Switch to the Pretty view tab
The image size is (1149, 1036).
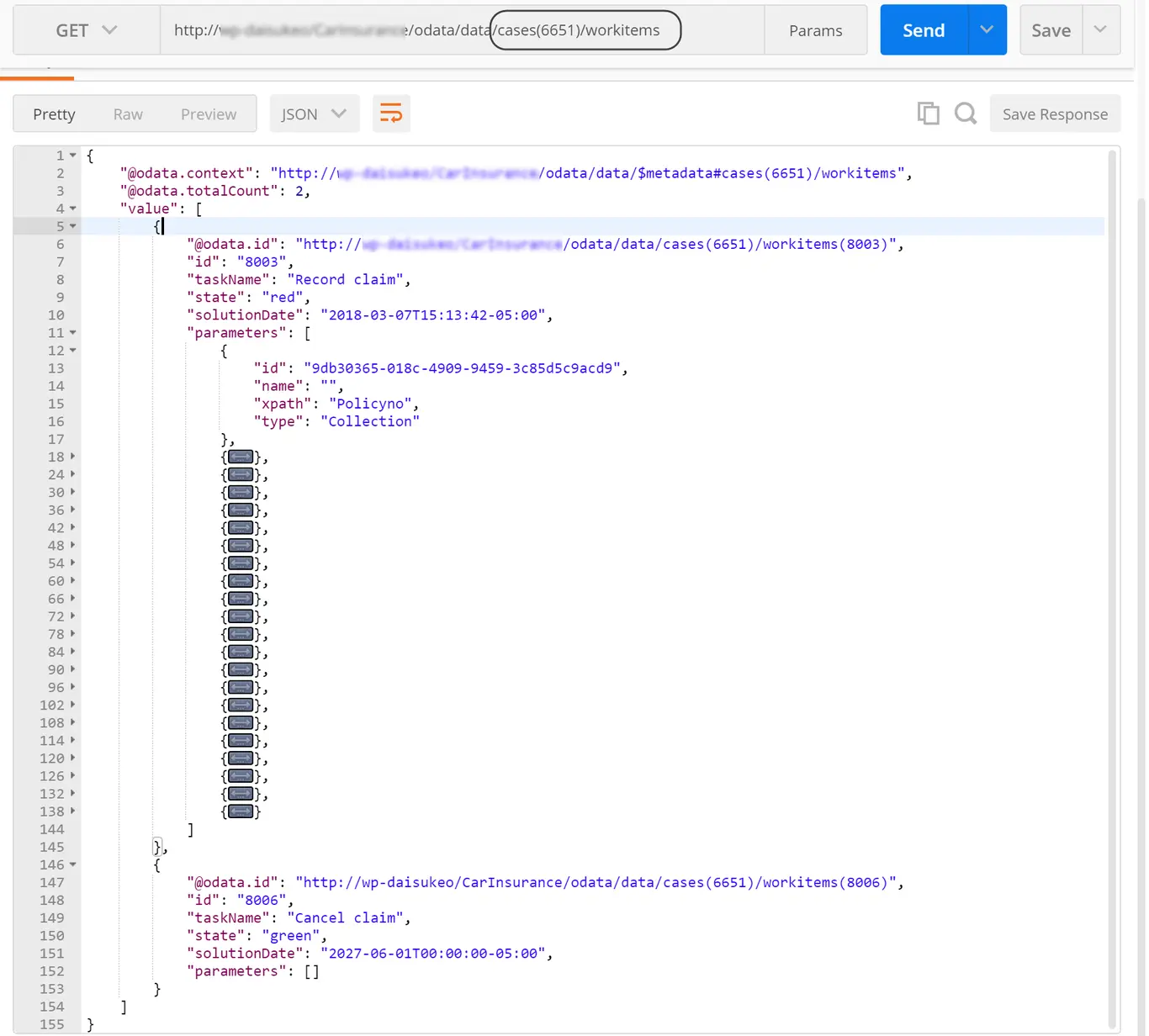54,114
